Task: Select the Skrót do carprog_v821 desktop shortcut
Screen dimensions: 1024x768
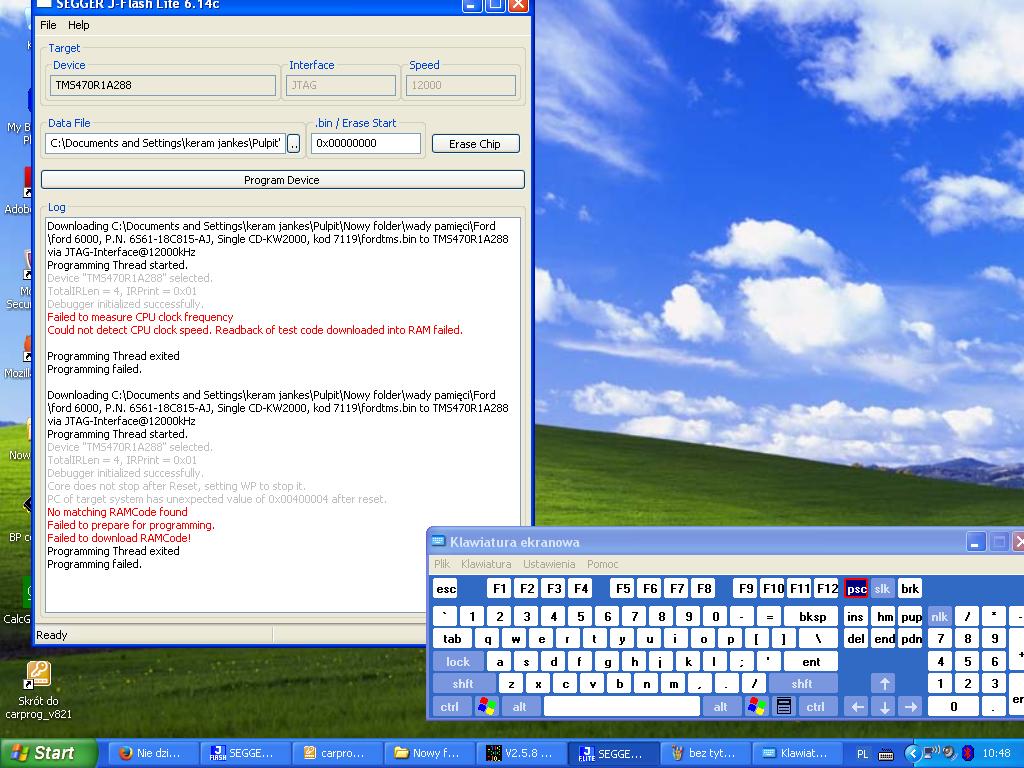Action: click(x=38, y=690)
